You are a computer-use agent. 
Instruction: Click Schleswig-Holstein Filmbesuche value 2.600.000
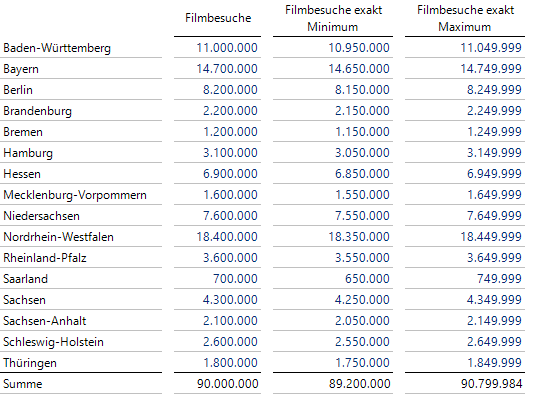point(230,342)
